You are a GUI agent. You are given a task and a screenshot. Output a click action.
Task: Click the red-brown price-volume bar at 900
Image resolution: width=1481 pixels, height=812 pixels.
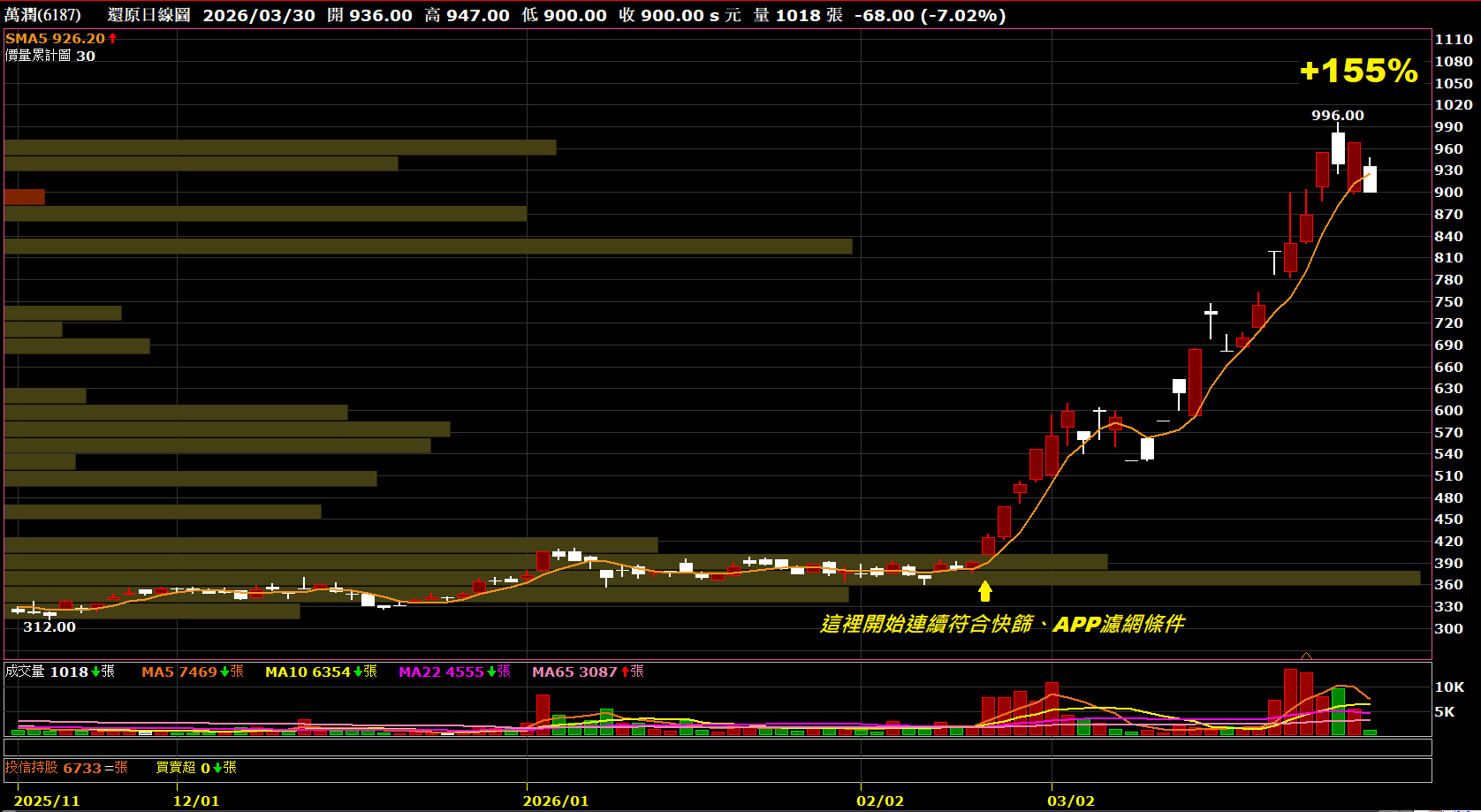(x=25, y=197)
